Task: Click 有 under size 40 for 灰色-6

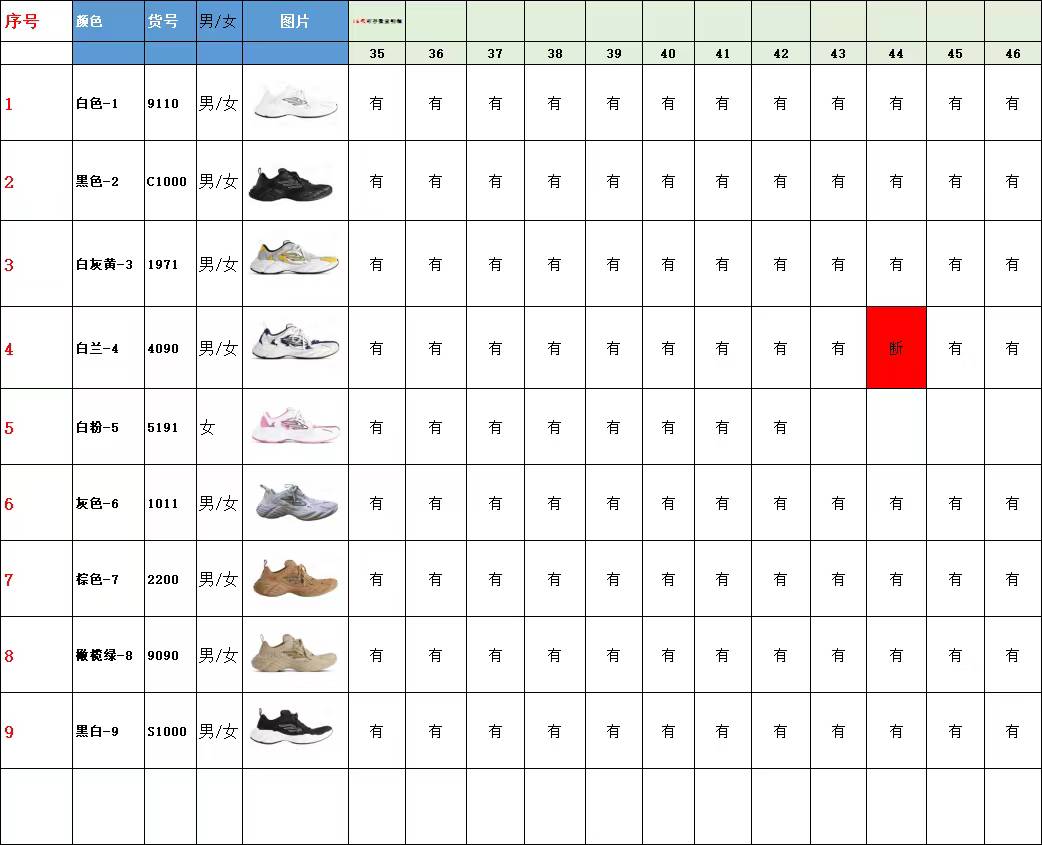Action: tap(668, 504)
